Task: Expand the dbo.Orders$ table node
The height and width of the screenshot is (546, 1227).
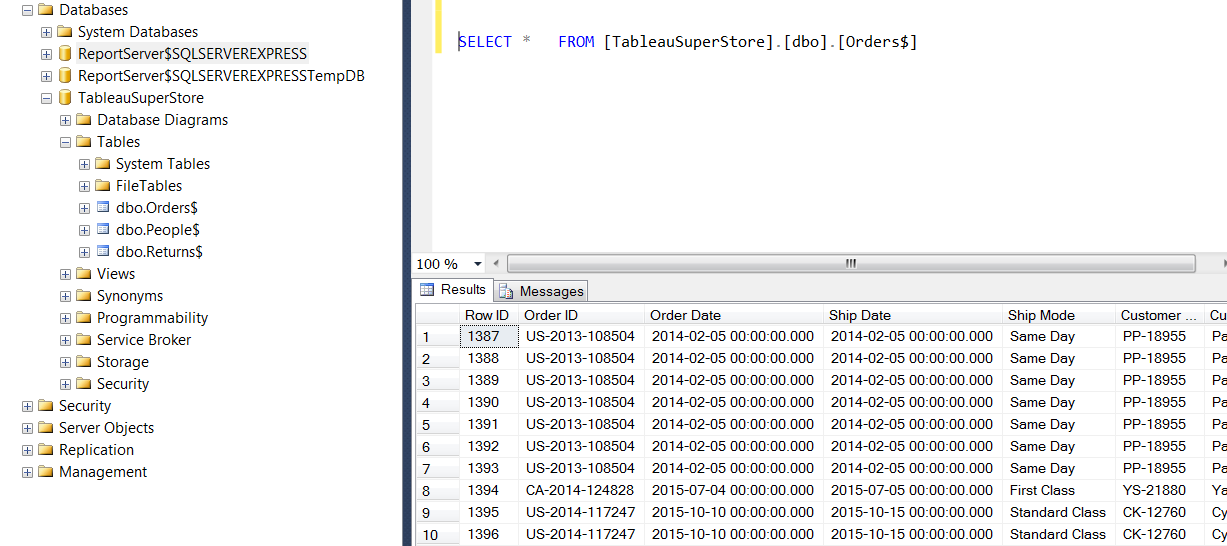Action: (84, 208)
